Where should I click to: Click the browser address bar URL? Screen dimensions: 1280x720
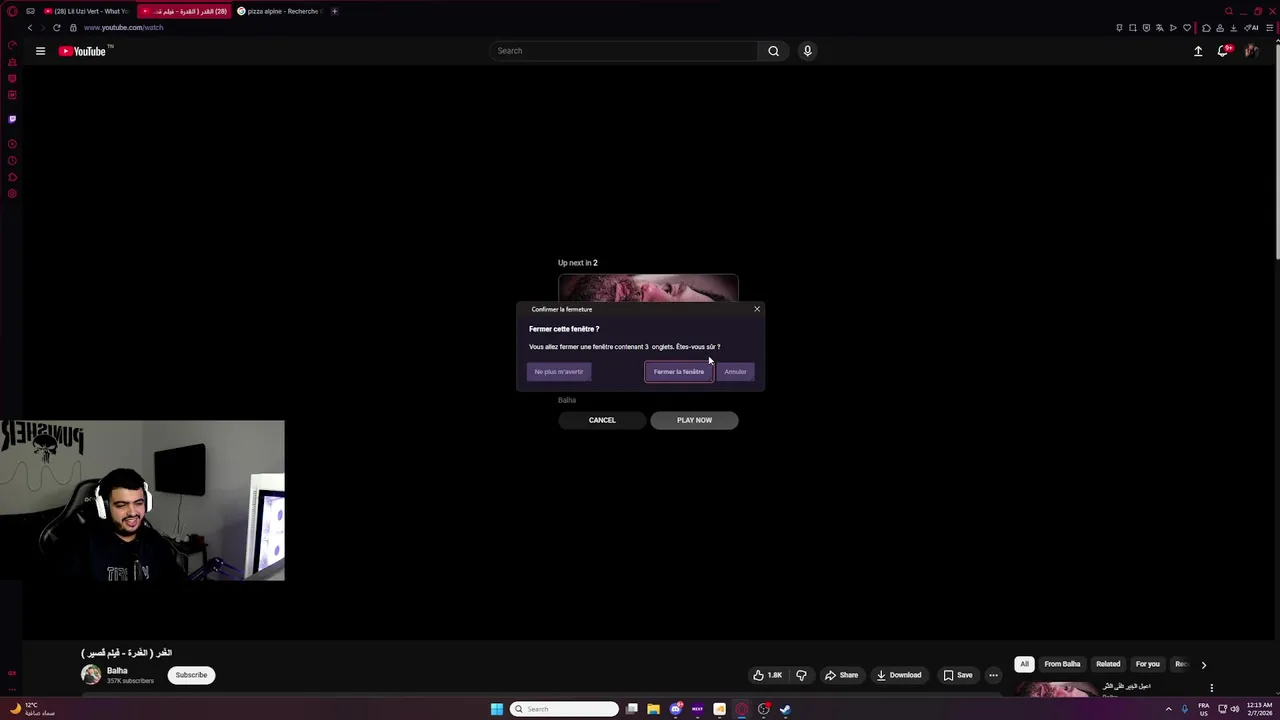tap(123, 27)
